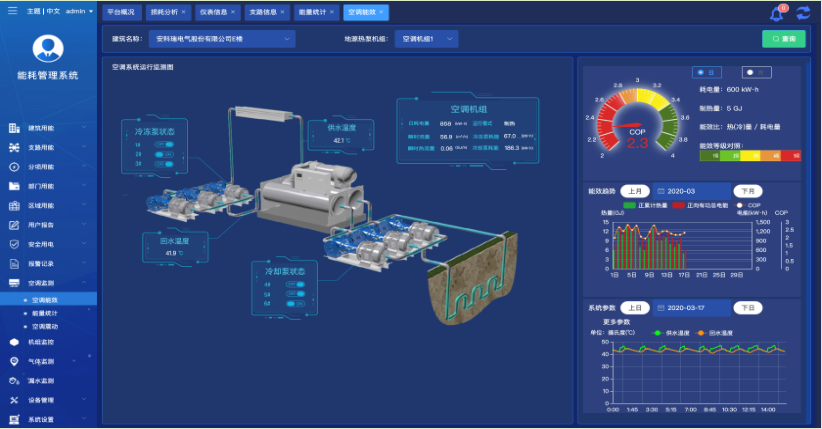Open the 地源热泵机组 unit dropdown
Viewport: 822px width, 429px height.
click(x=426, y=39)
